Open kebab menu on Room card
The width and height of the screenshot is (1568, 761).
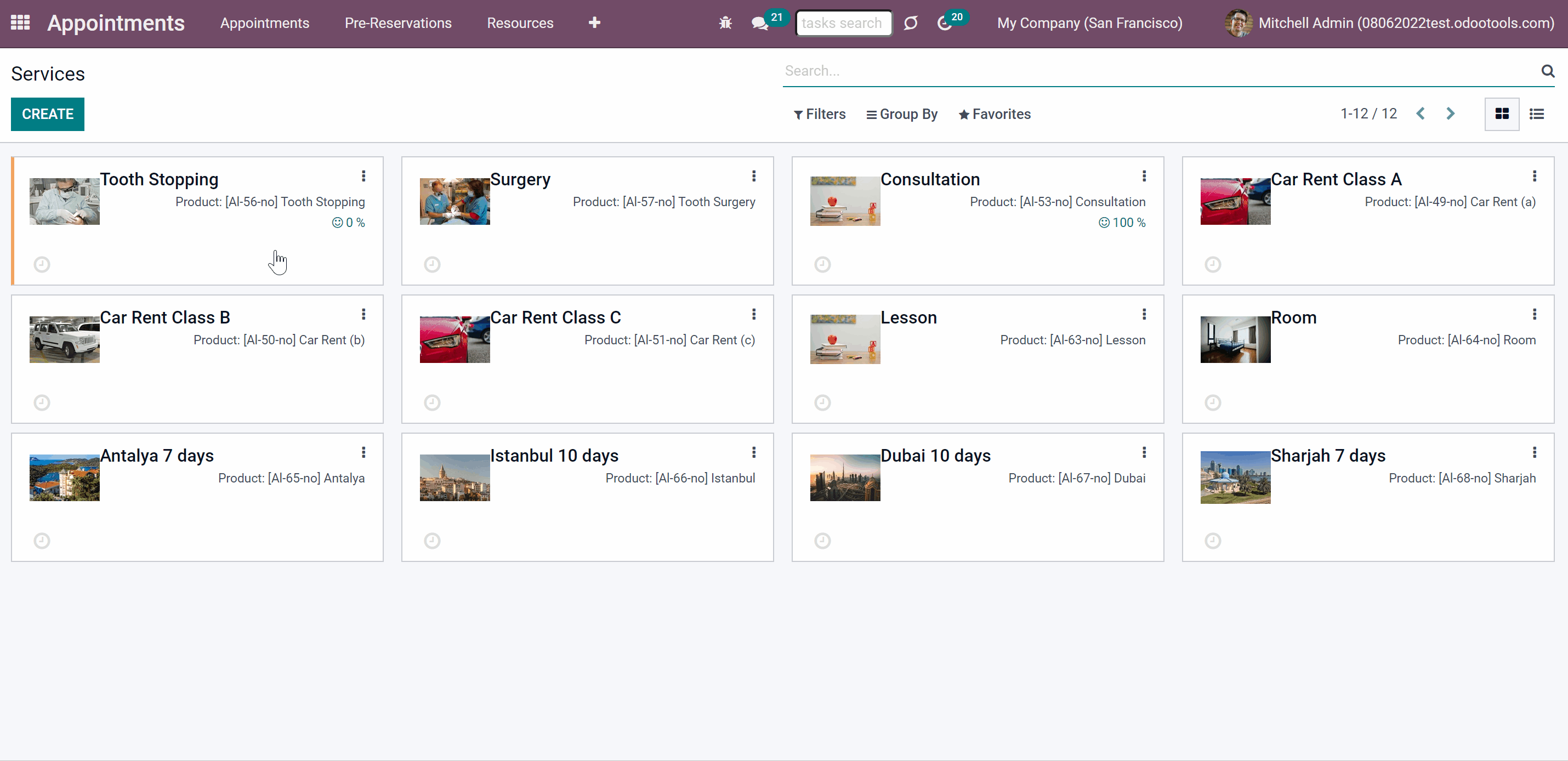(1535, 314)
